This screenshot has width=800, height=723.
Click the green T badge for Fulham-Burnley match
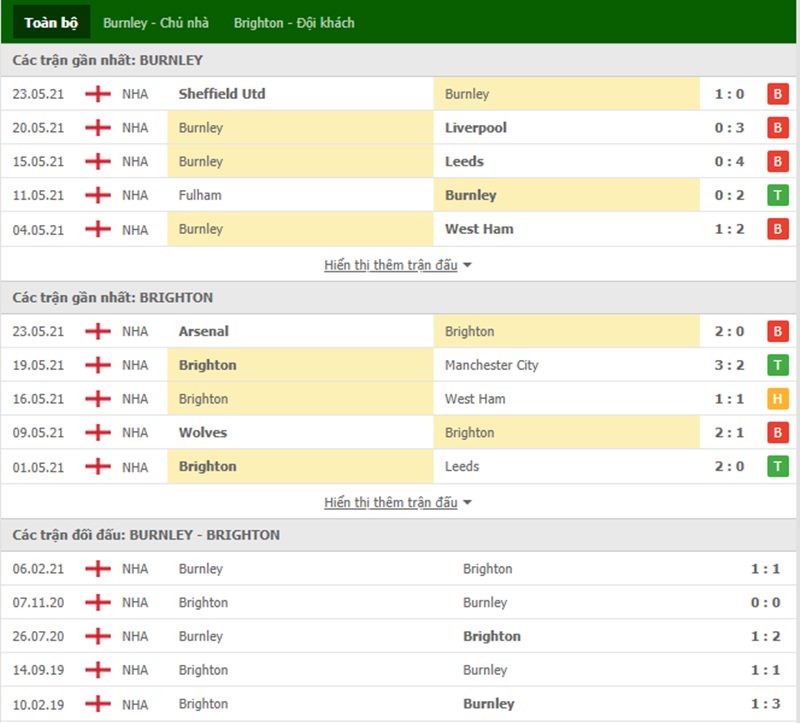[x=777, y=196]
